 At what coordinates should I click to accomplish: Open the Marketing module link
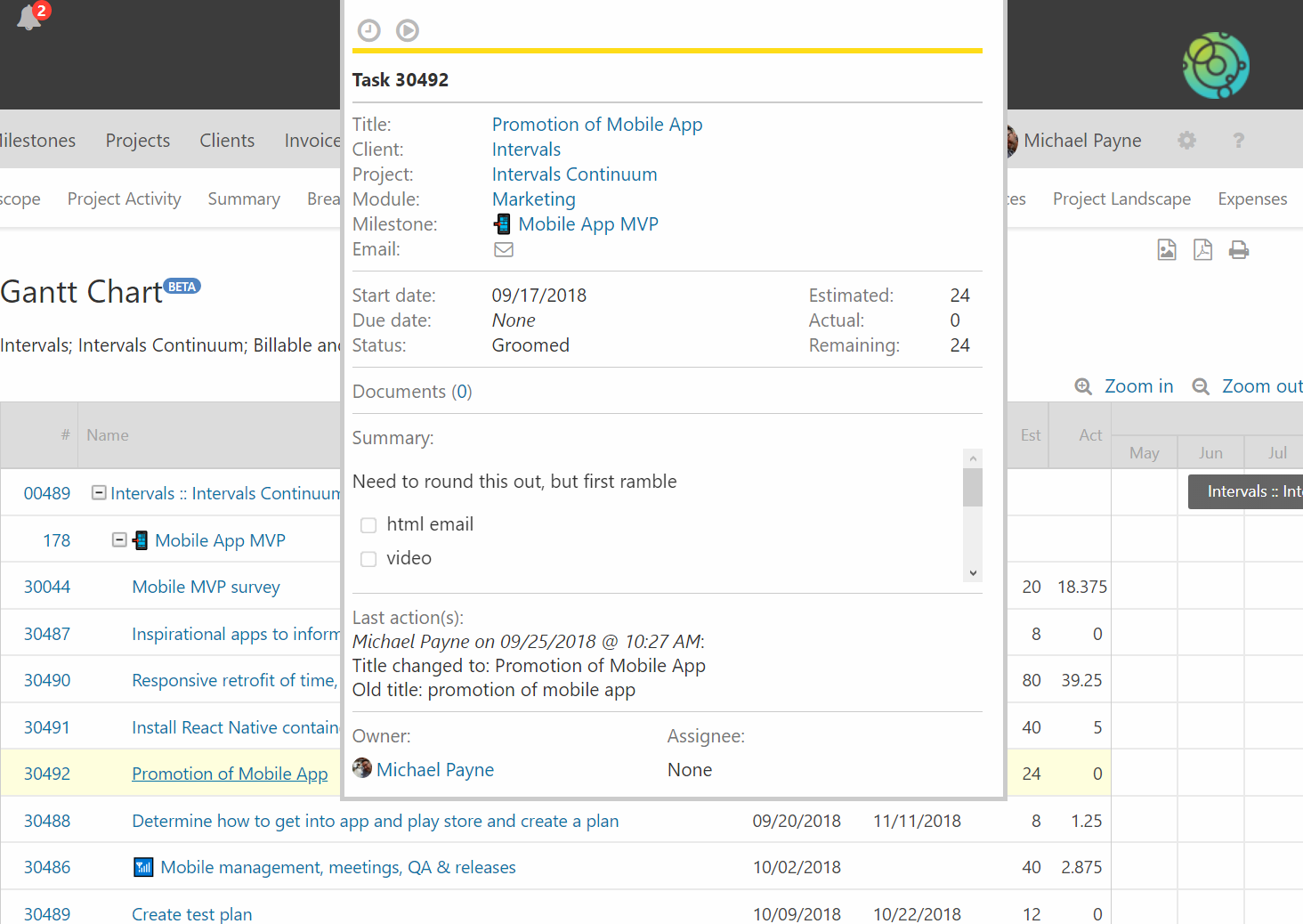pyautogui.click(x=533, y=199)
